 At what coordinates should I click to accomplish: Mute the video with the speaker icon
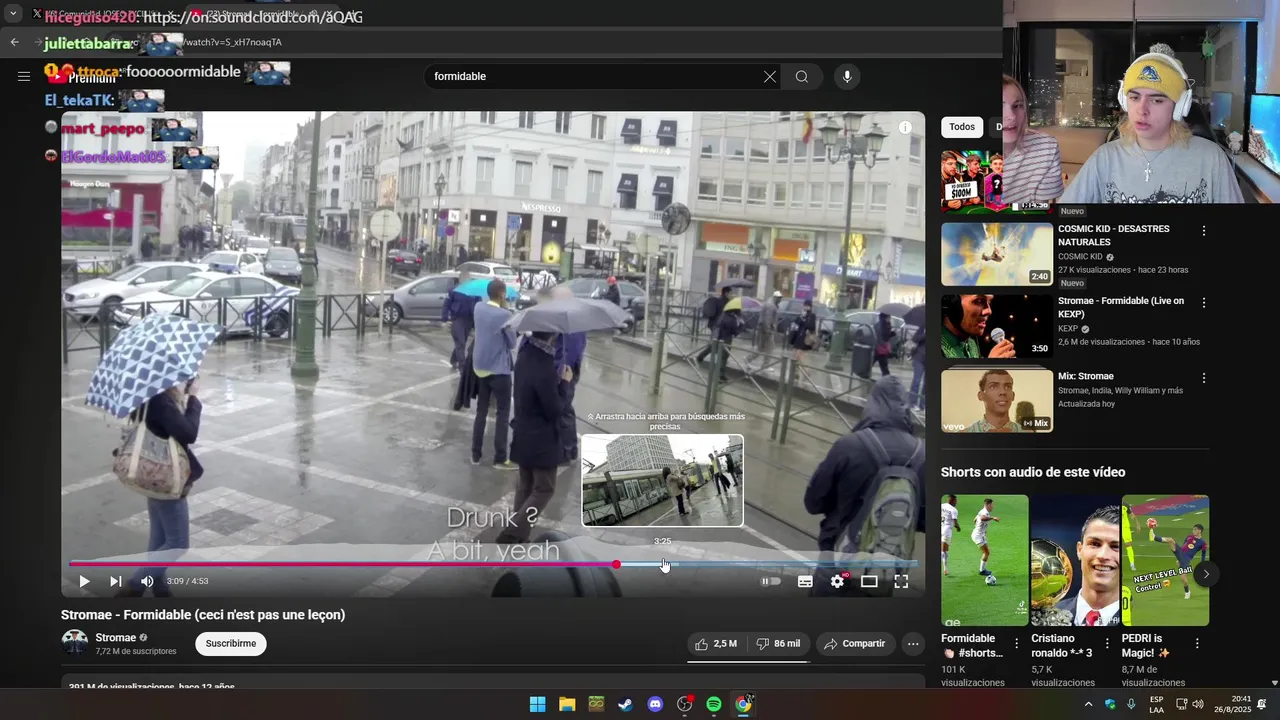tap(147, 581)
